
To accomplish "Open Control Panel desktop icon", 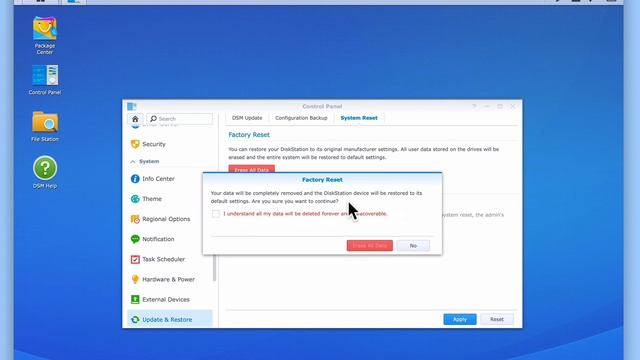I will [x=45, y=80].
